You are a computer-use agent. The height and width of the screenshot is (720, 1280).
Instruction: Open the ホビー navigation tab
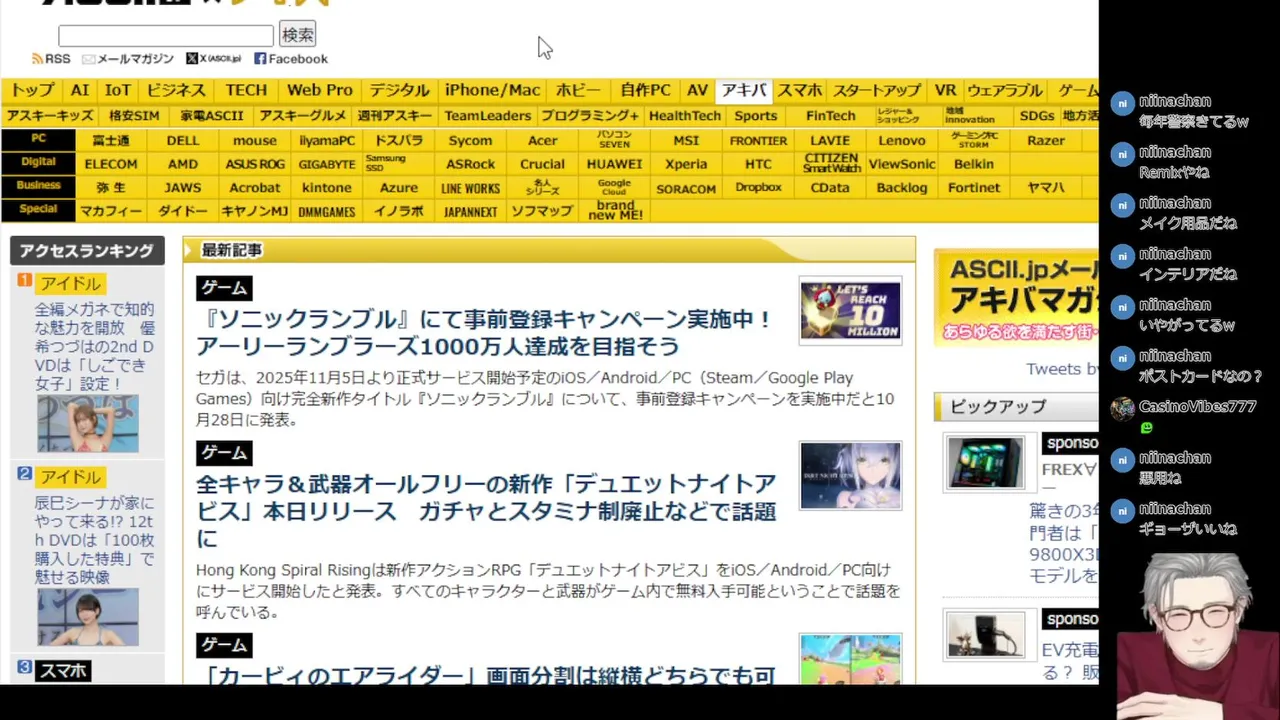578,90
